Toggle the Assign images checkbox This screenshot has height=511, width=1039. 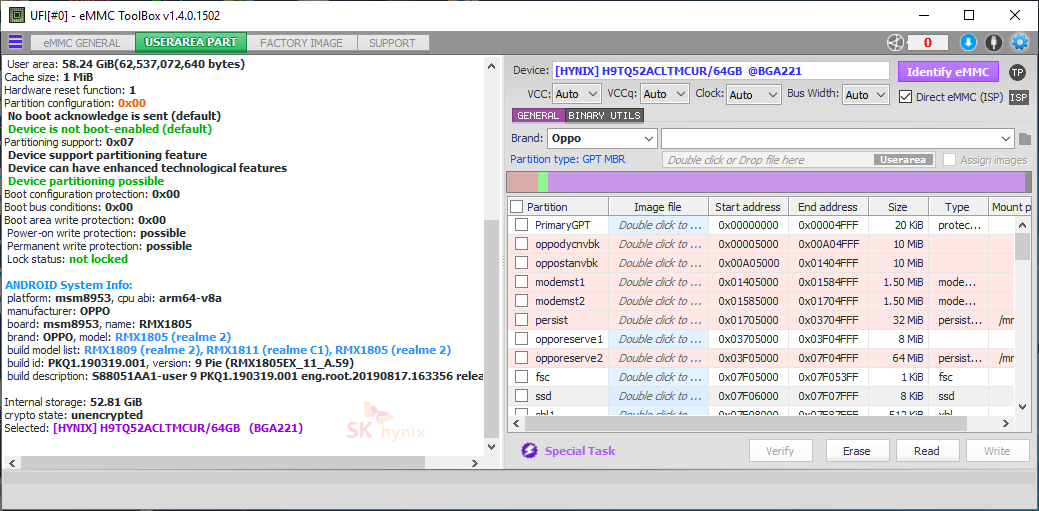[950, 160]
